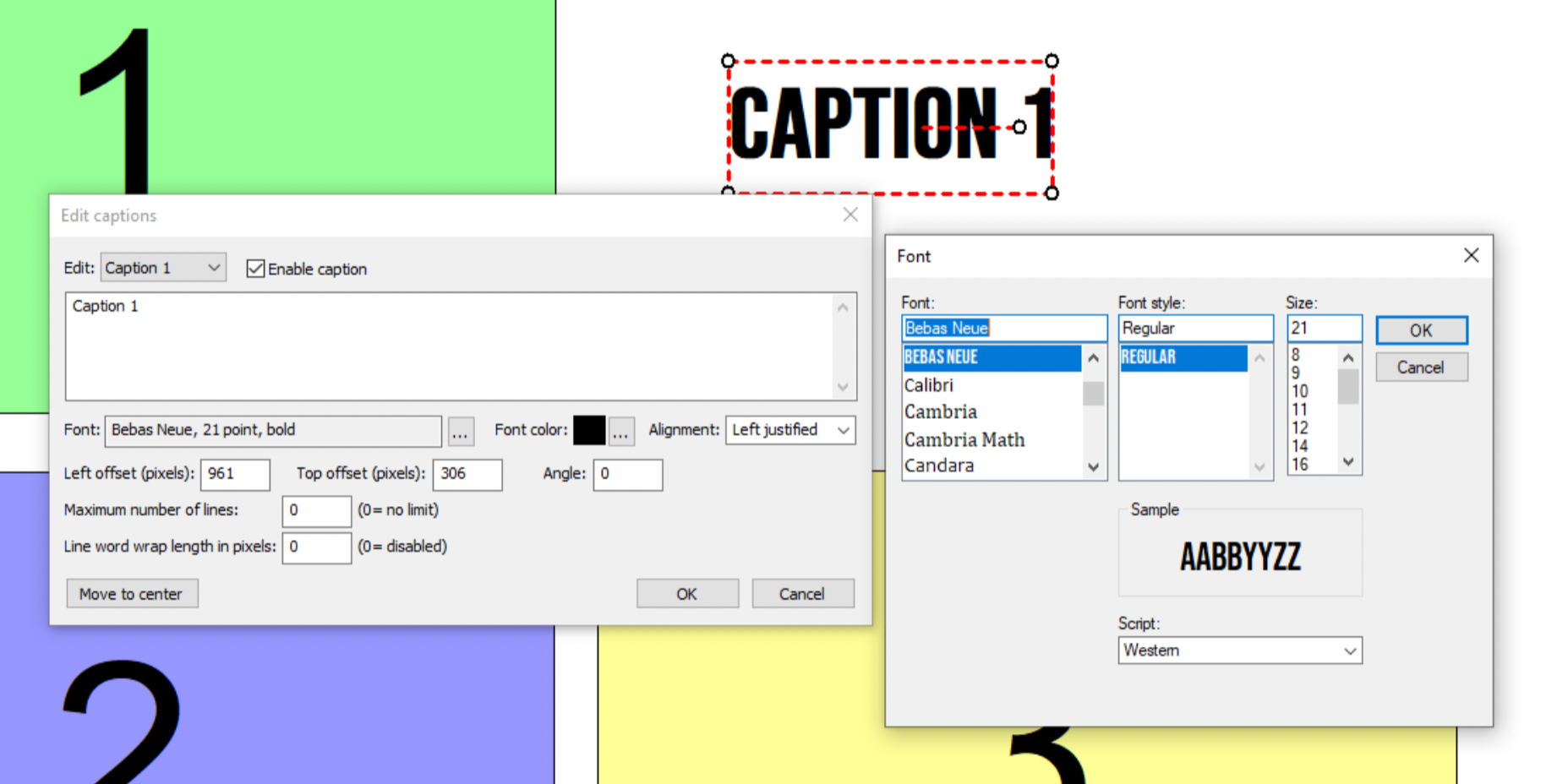Confirm Edit captions dialog with OK
The image size is (1557, 784).
click(x=687, y=594)
